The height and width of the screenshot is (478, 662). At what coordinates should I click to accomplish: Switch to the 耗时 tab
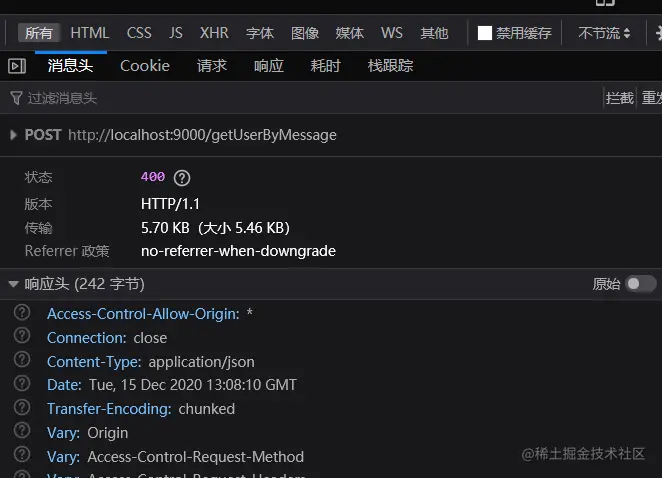[326, 66]
